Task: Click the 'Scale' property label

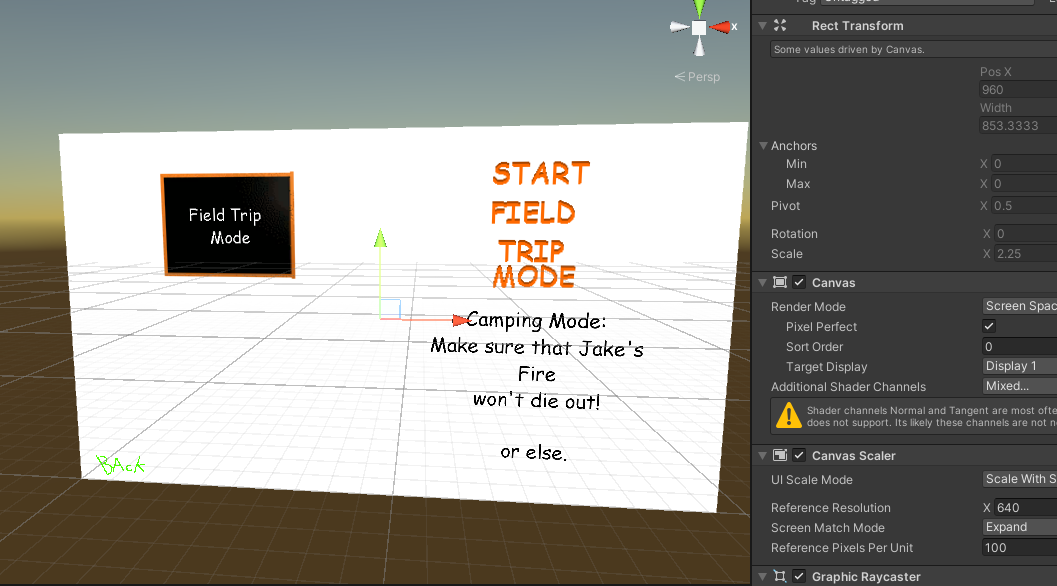Action: pos(787,254)
